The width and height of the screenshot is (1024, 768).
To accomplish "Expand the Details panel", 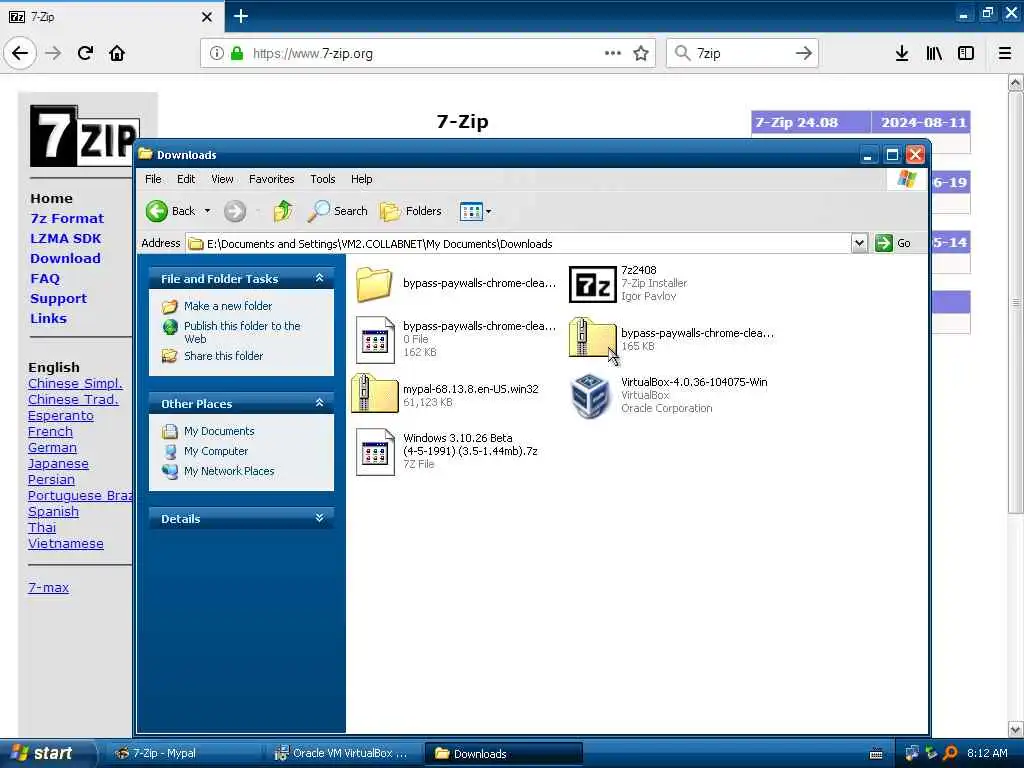I will pos(319,518).
